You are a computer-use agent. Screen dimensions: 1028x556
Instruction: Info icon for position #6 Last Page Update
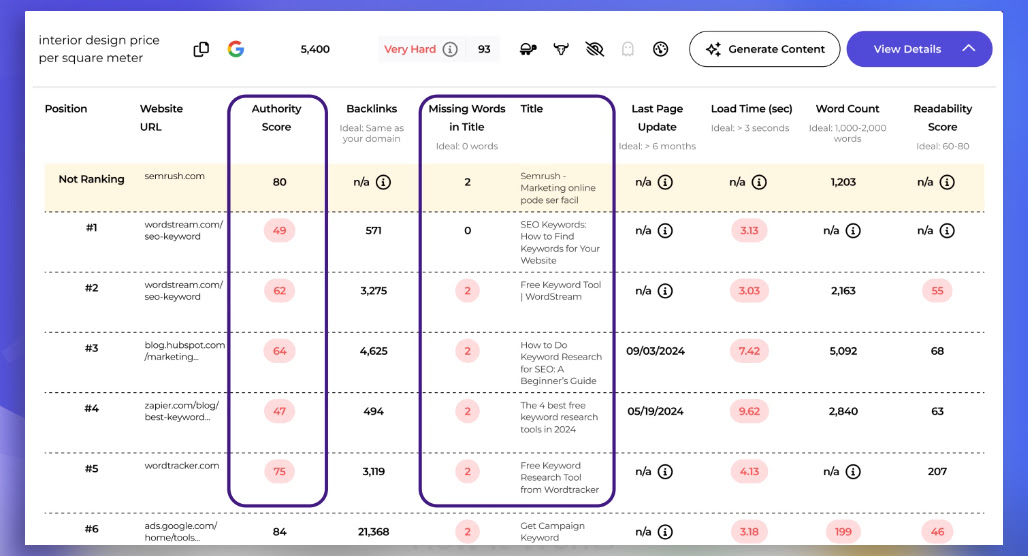click(x=665, y=532)
